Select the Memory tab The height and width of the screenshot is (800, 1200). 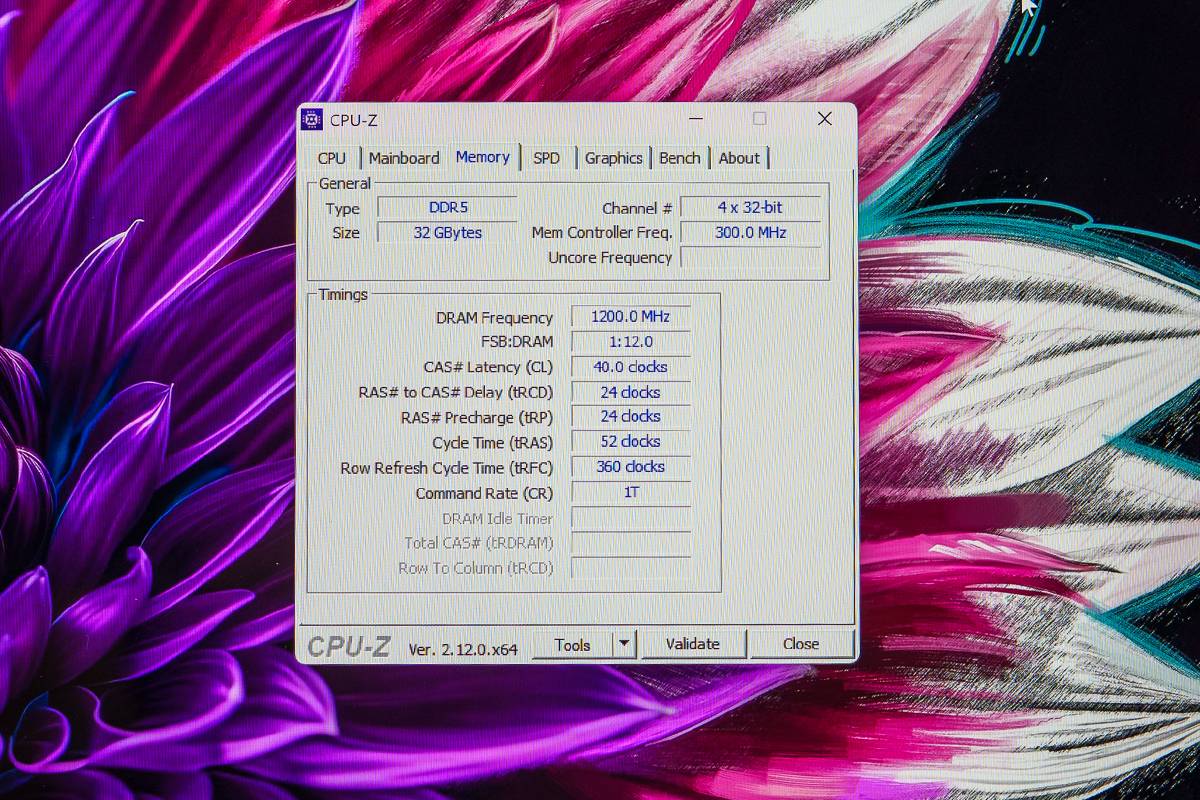[x=483, y=157]
